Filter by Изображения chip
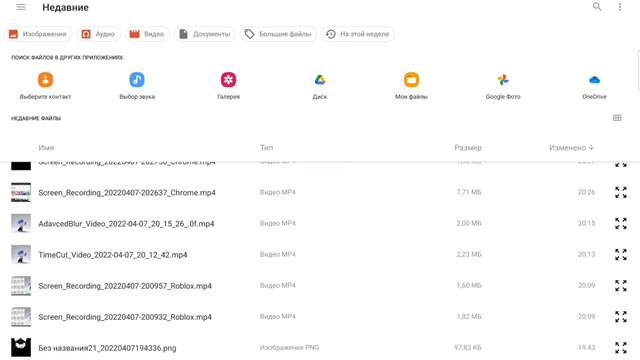 38,34
